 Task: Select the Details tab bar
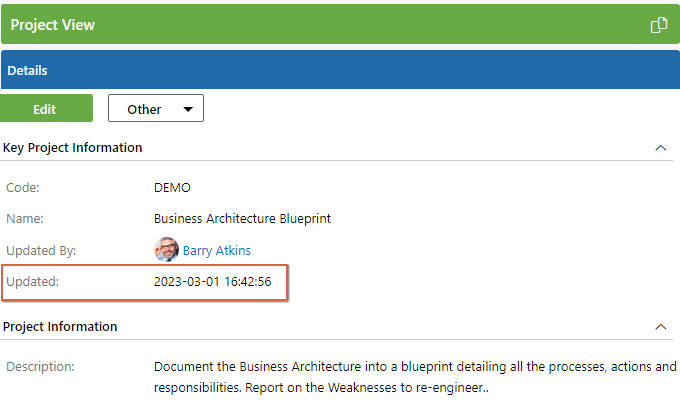340,70
